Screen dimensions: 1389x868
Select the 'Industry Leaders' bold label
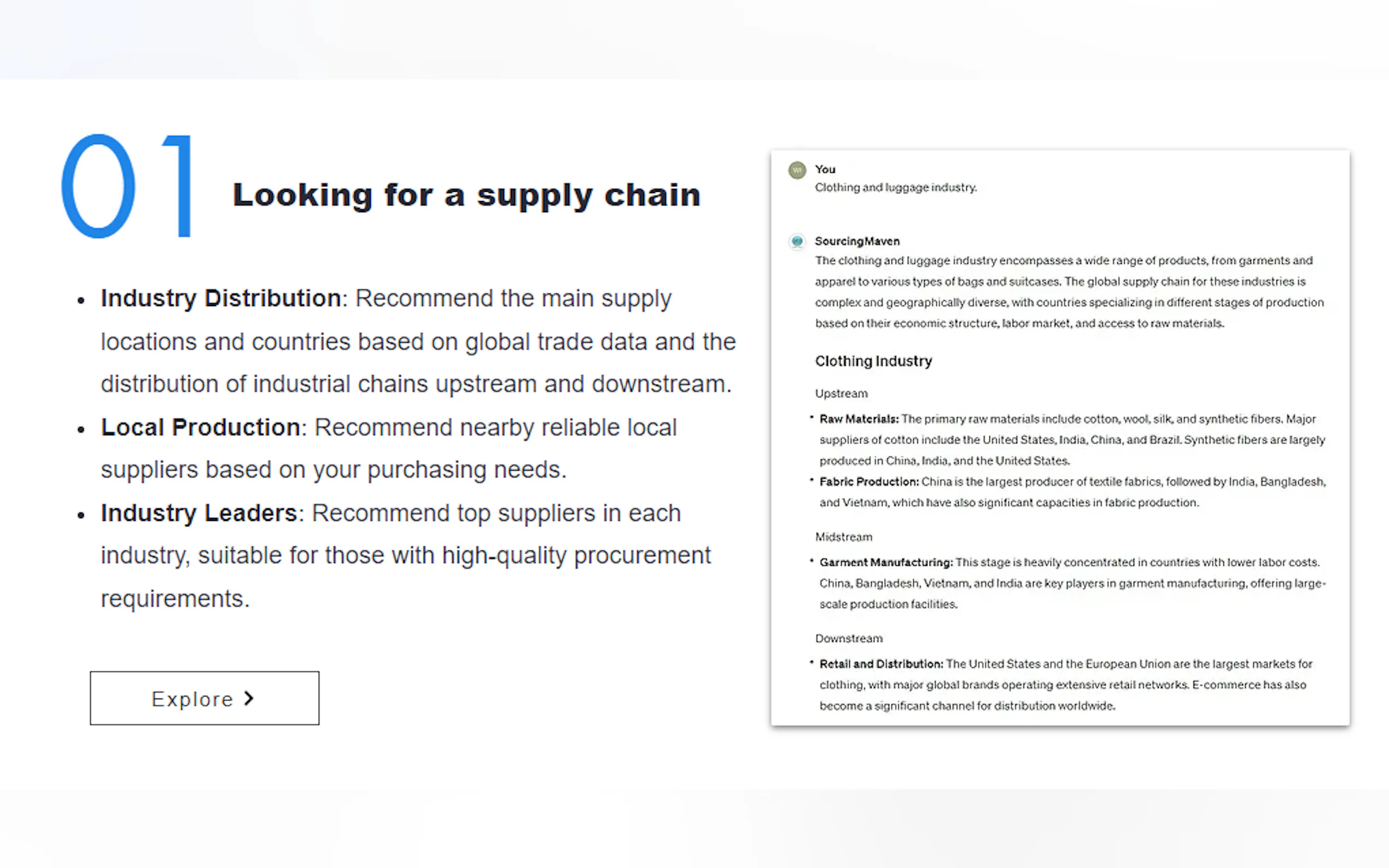click(x=199, y=513)
